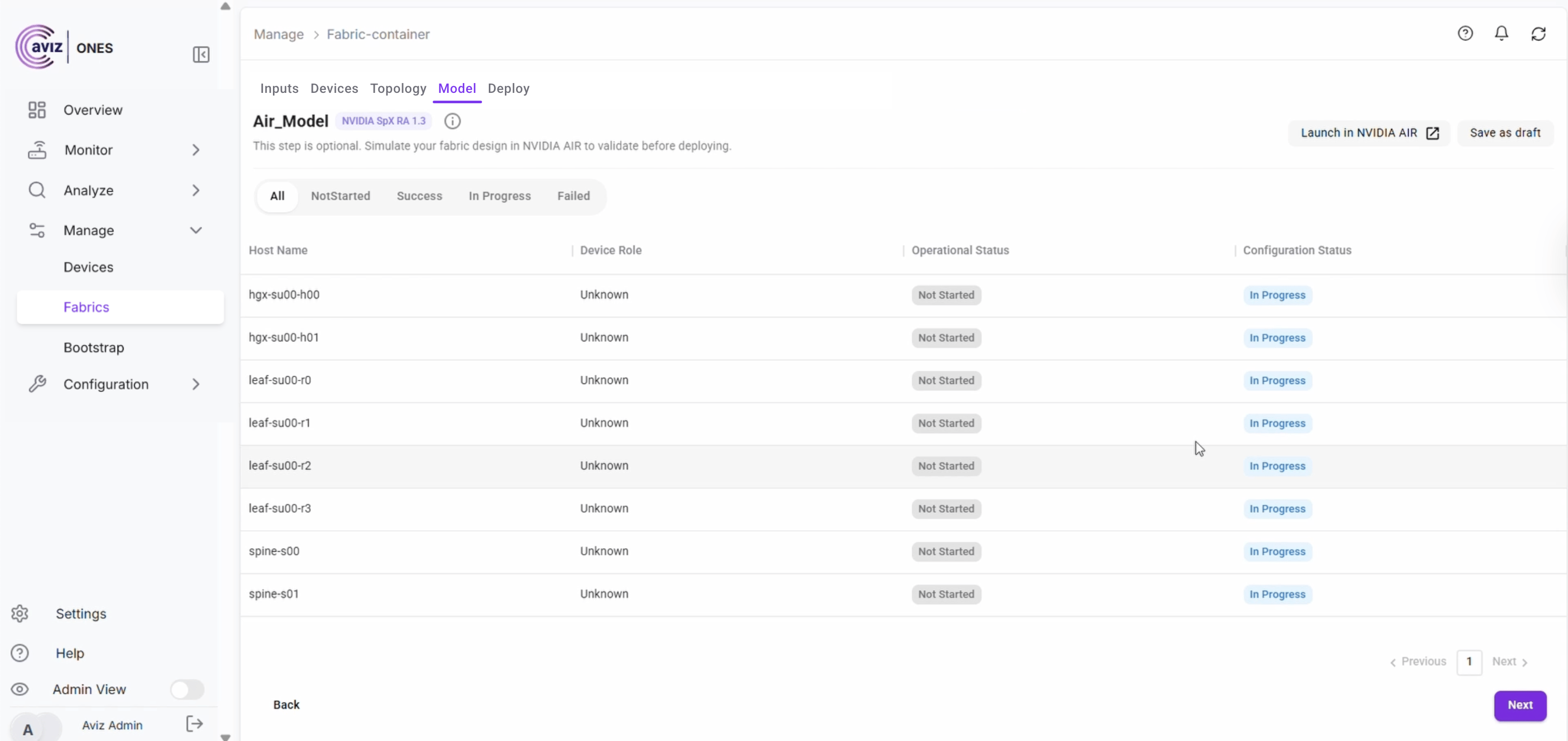Open the notifications bell

tap(1502, 34)
